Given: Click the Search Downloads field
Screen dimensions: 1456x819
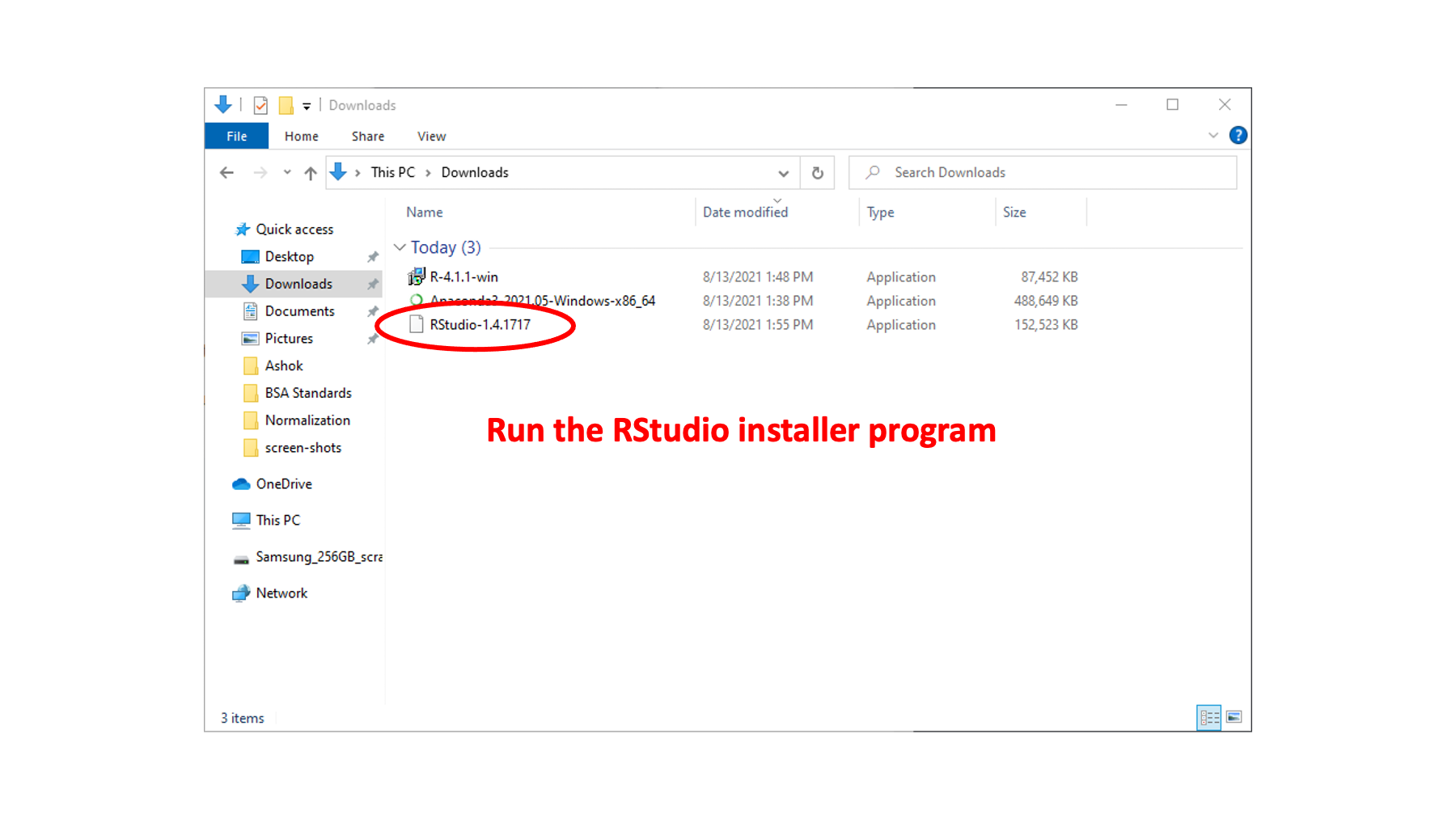Looking at the screenshot, I should (x=1043, y=172).
